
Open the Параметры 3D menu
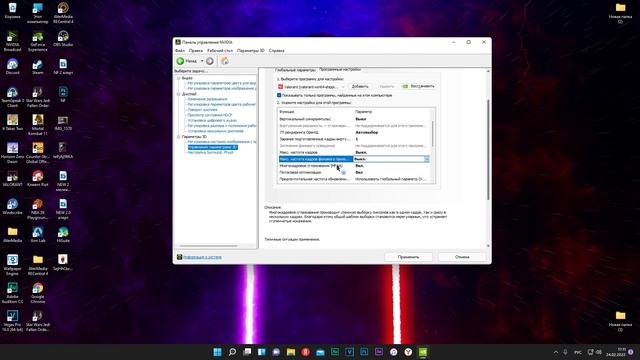click(251, 51)
